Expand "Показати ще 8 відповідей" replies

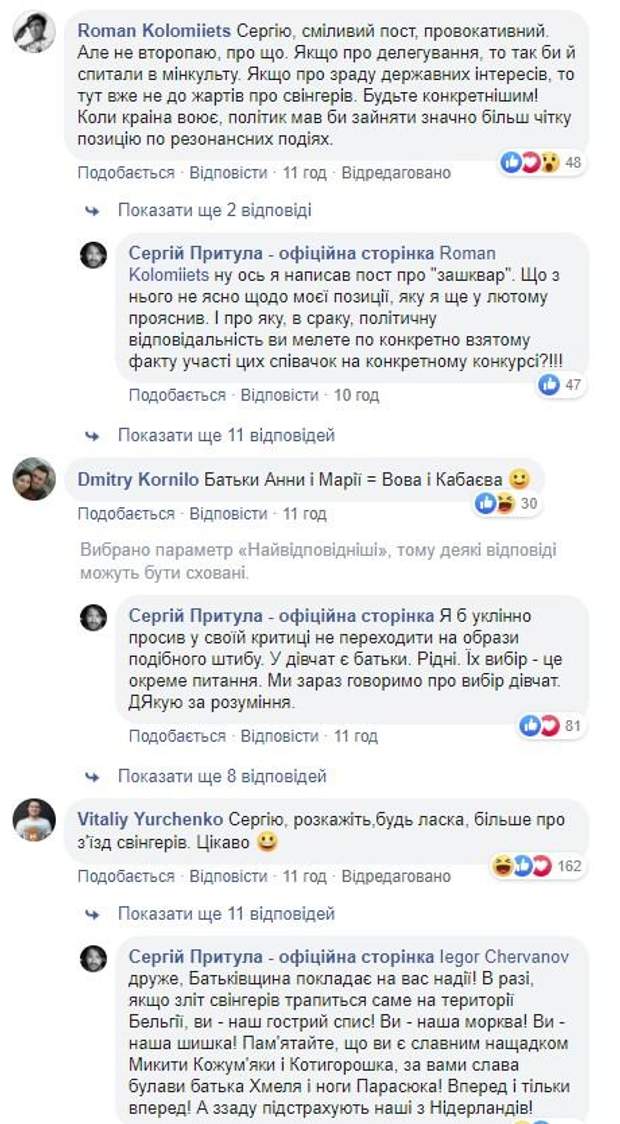pos(222,776)
